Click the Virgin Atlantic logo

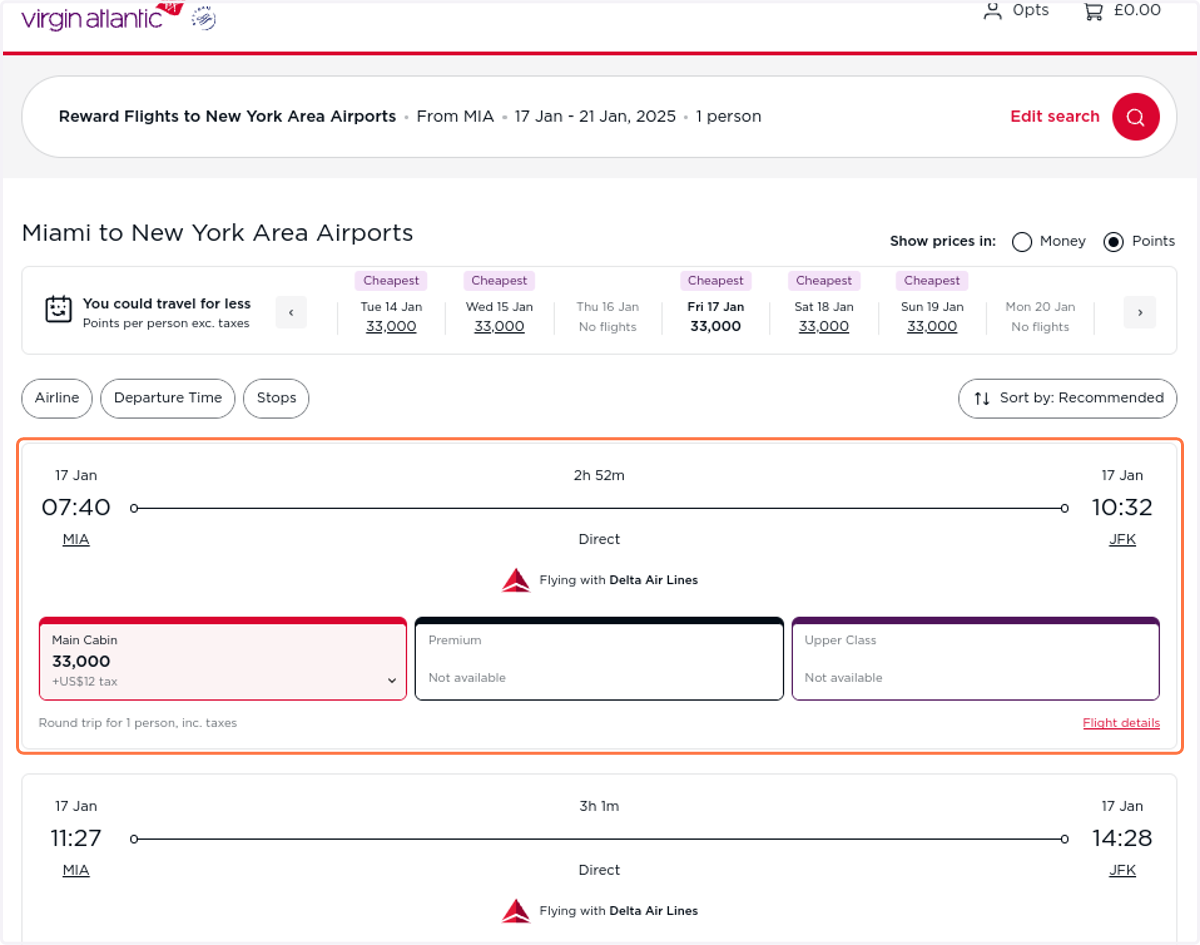point(103,16)
